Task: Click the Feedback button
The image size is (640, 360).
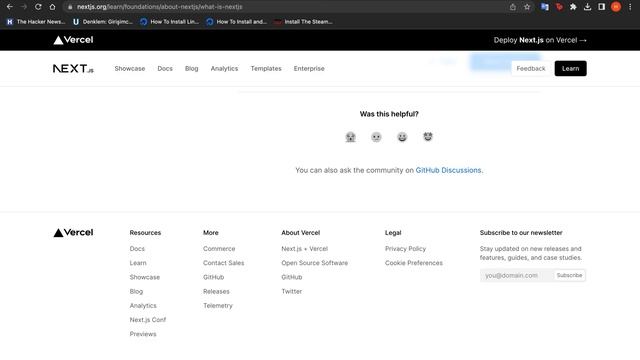Action: (531, 69)
